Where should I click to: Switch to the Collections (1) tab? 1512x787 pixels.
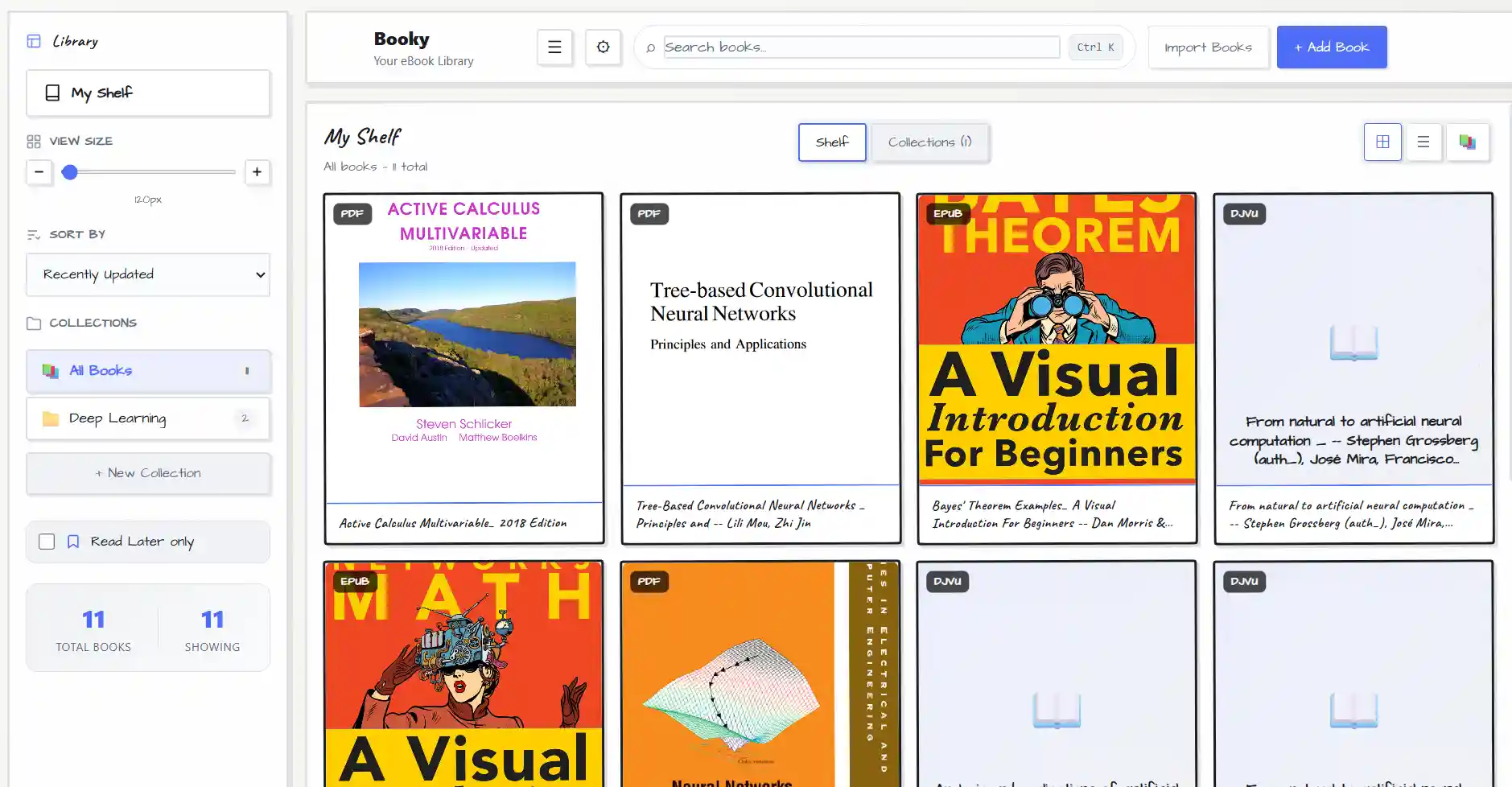coord(929,142)
